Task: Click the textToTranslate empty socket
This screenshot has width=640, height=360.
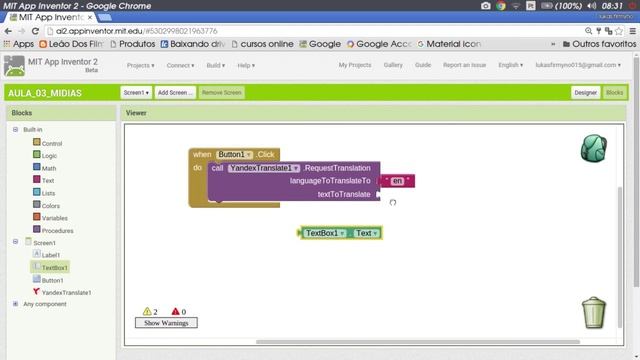Action: [x=378, y=195]
